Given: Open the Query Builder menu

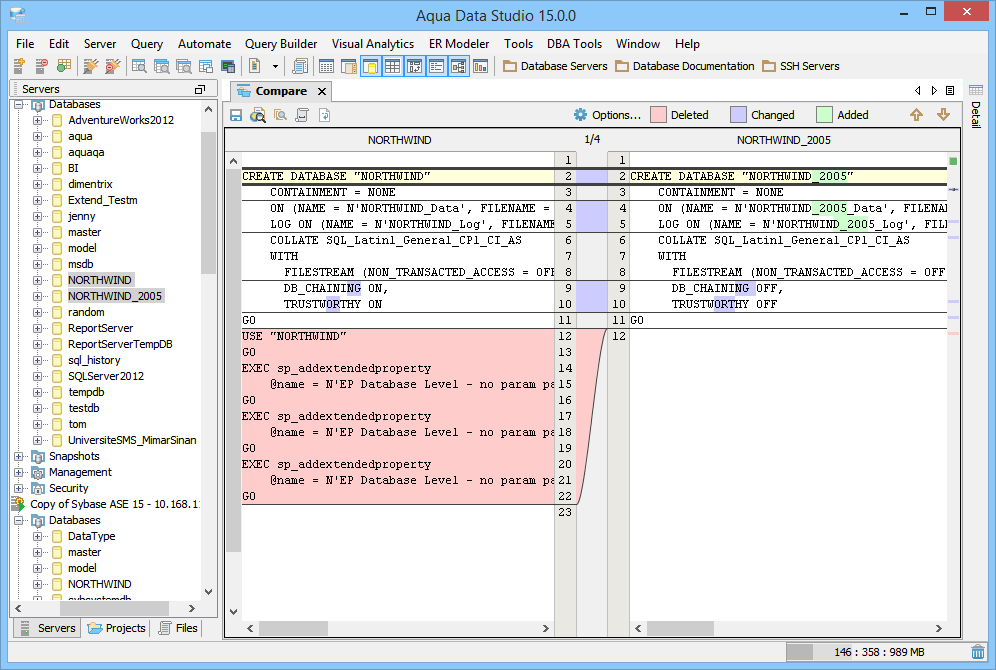Looking at the screenshot, I should click(x=281, y=44).
